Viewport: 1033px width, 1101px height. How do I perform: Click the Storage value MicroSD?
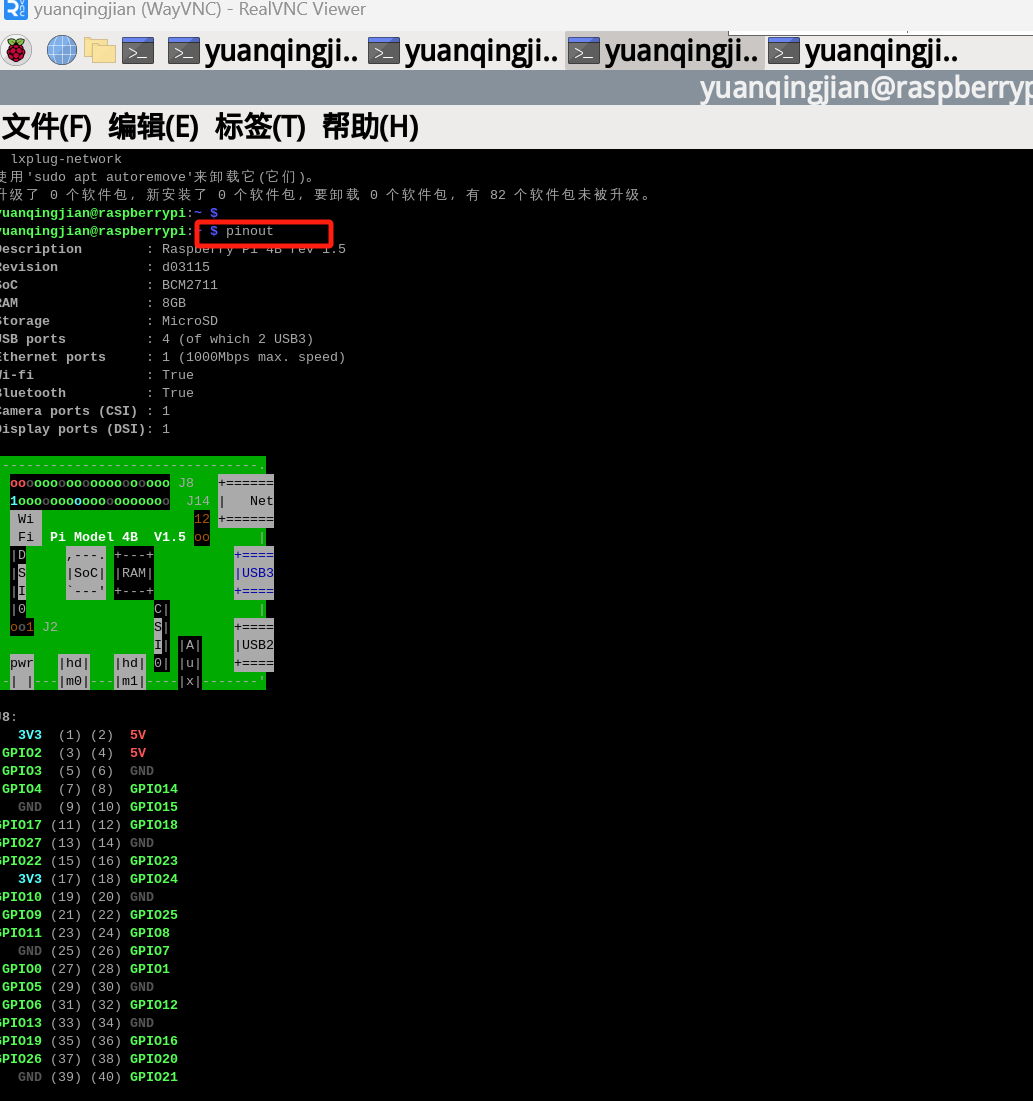coord(190,321)
